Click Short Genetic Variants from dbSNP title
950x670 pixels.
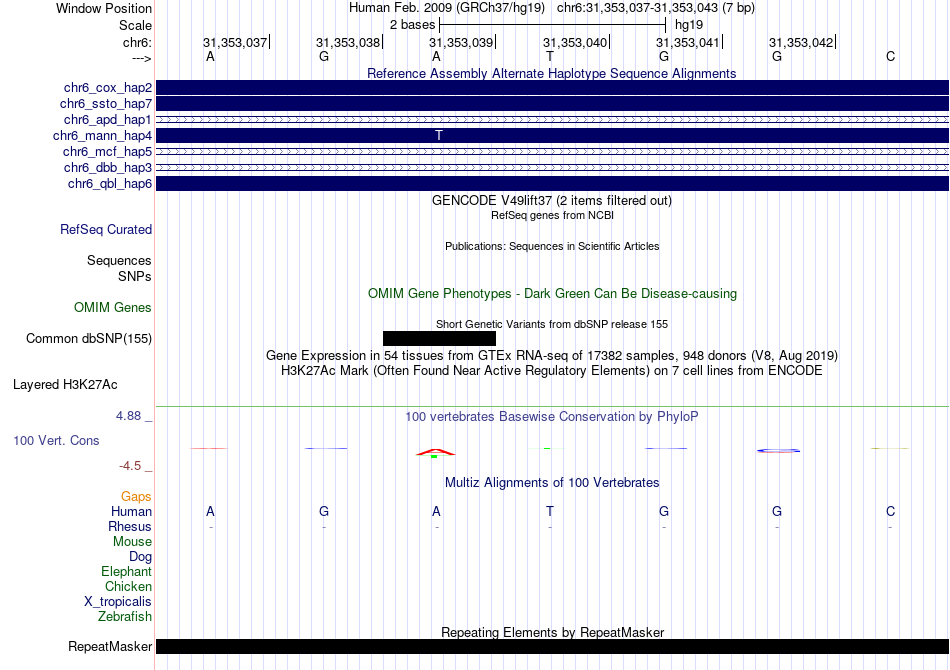click(x=552, y=324)
